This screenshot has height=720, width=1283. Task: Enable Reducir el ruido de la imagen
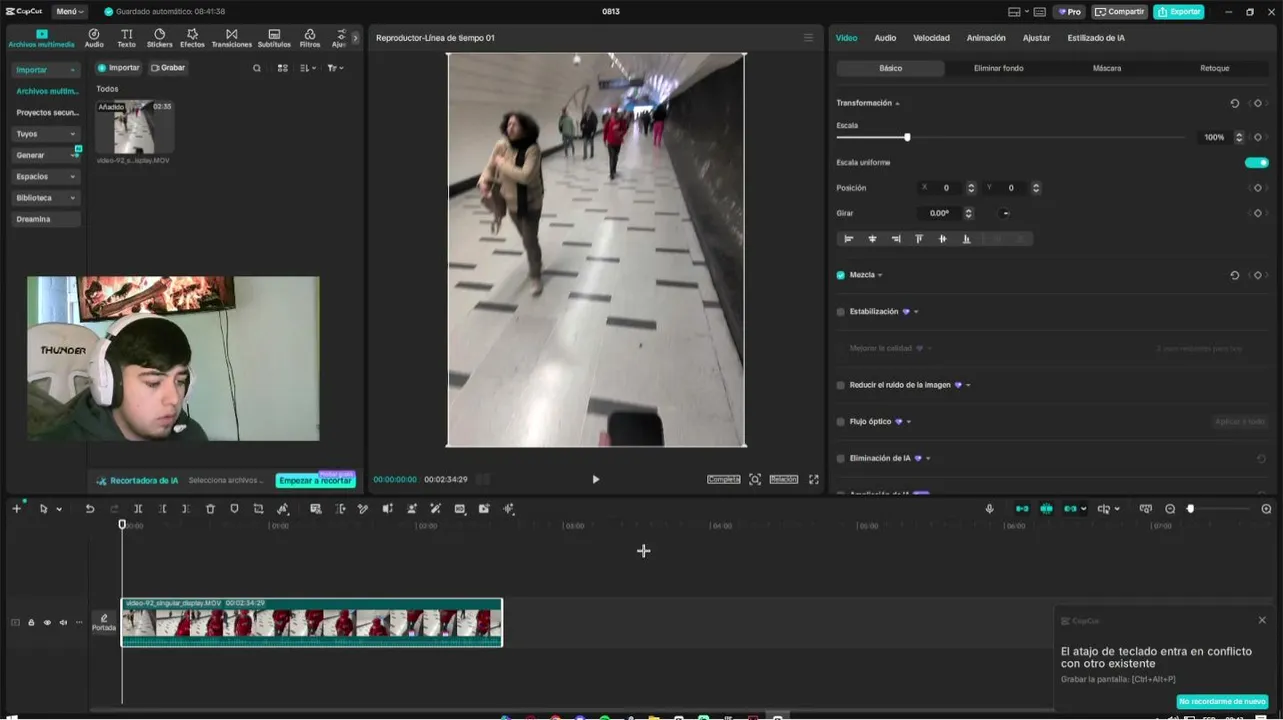click(x=840, y=385)
